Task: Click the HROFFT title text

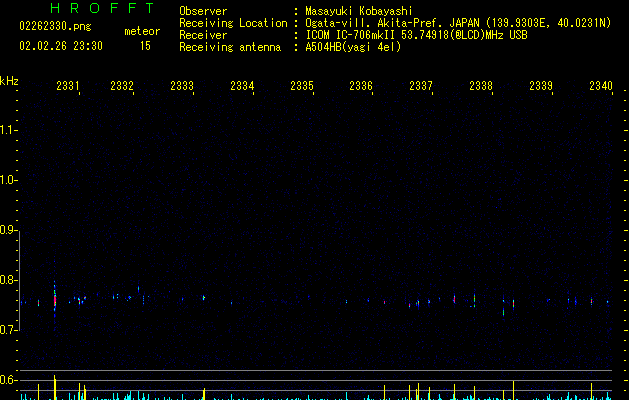Action: tap(103, 8)
